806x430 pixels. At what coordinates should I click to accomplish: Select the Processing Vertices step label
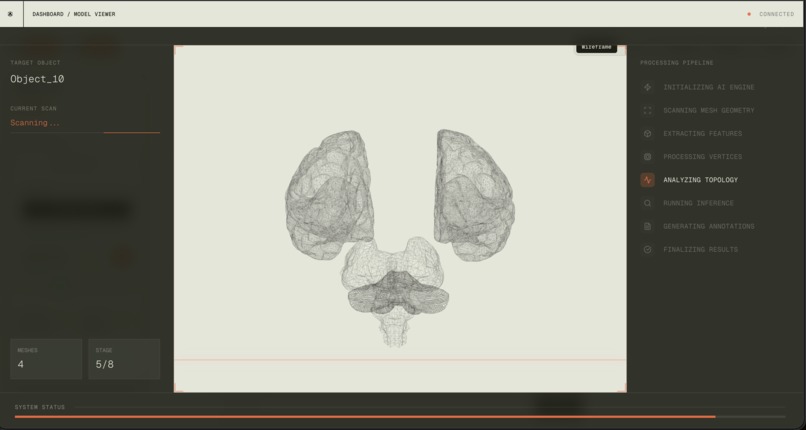703,157
